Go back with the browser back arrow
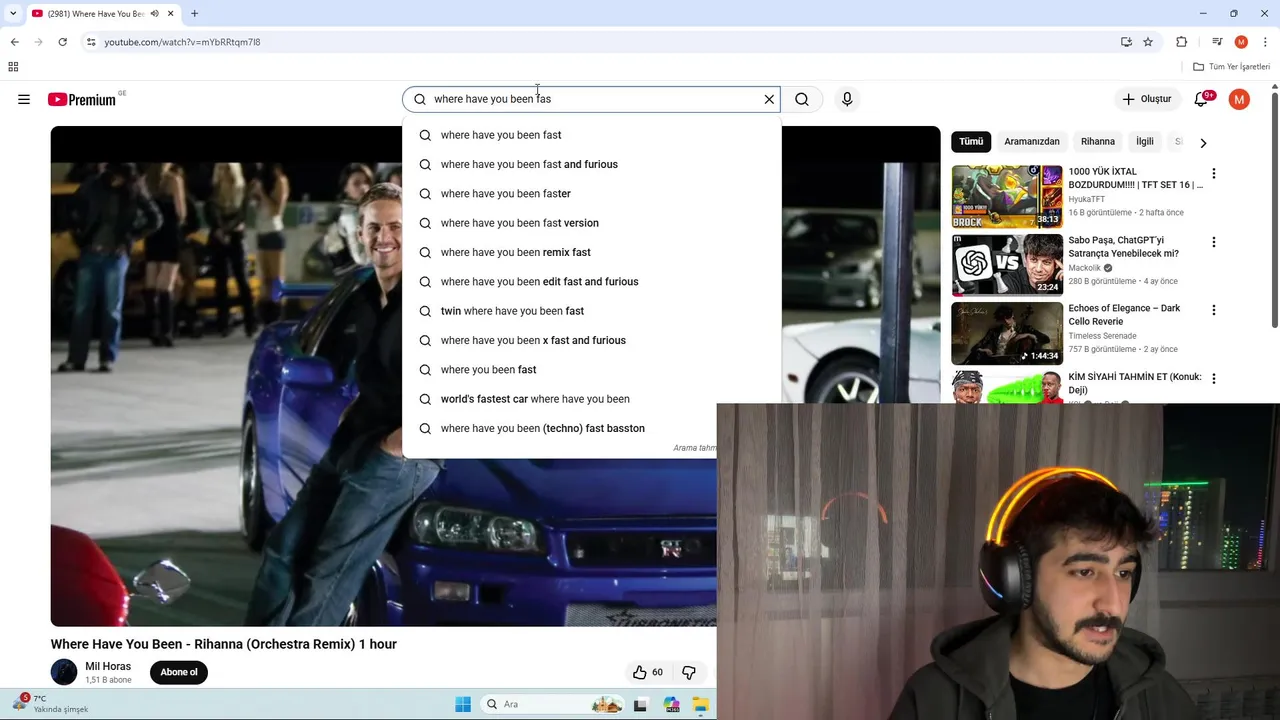 point(14,42)
